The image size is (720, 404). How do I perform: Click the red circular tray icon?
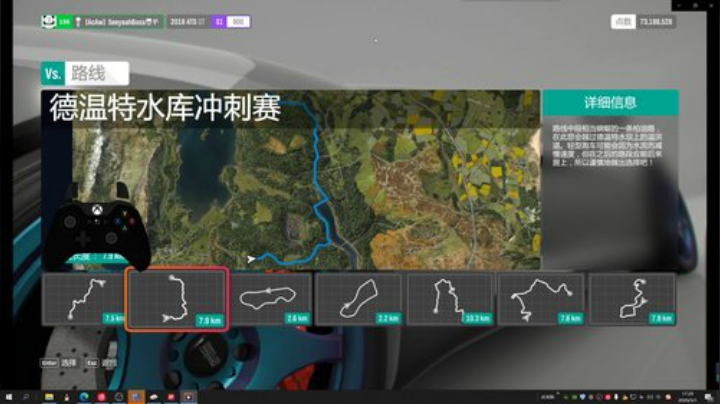coord(608,397)
